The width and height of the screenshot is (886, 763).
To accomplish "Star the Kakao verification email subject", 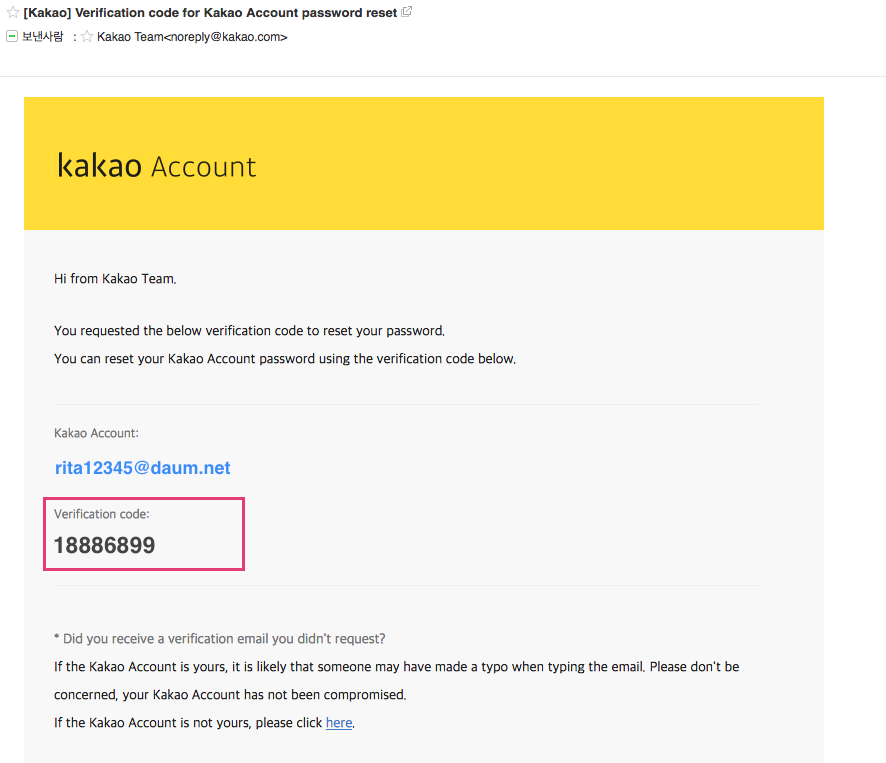I will 13,13.
